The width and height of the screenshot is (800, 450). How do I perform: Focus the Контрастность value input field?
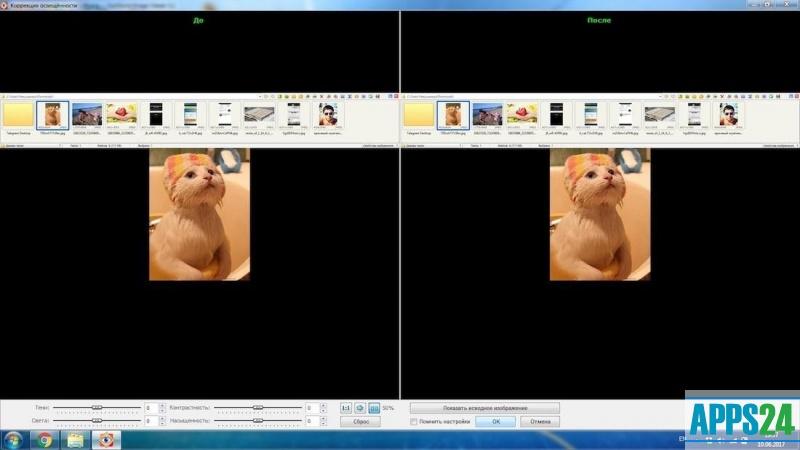[x=312, y=408]
